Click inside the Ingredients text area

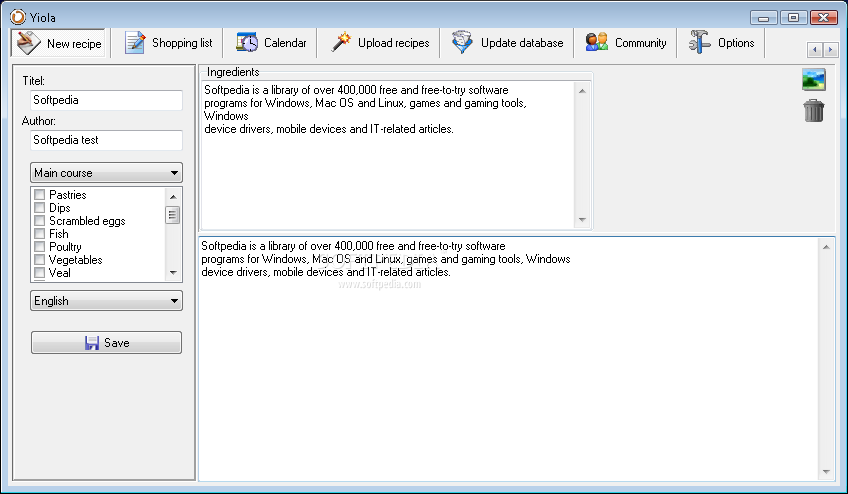(387, 155)
